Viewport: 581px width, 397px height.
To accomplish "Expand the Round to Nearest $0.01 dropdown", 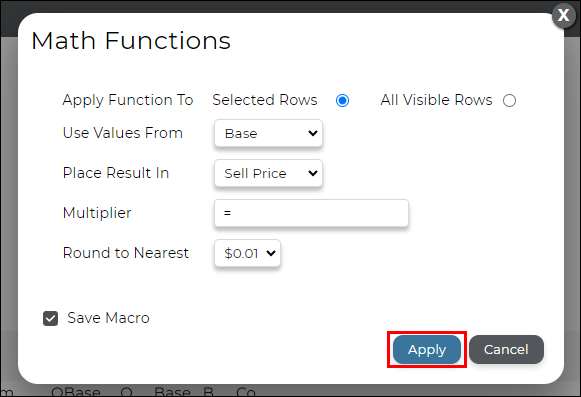I will click(x=247, y=253).
